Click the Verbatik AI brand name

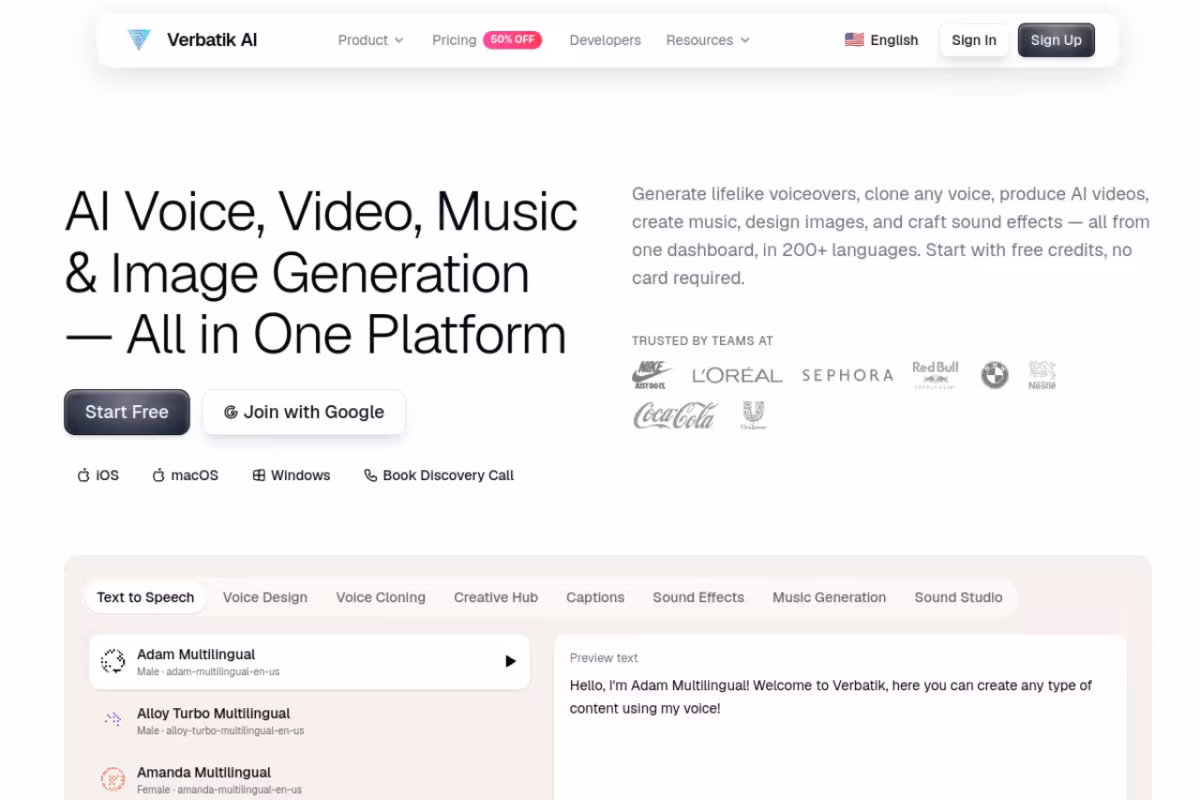(x=212, y=40)
